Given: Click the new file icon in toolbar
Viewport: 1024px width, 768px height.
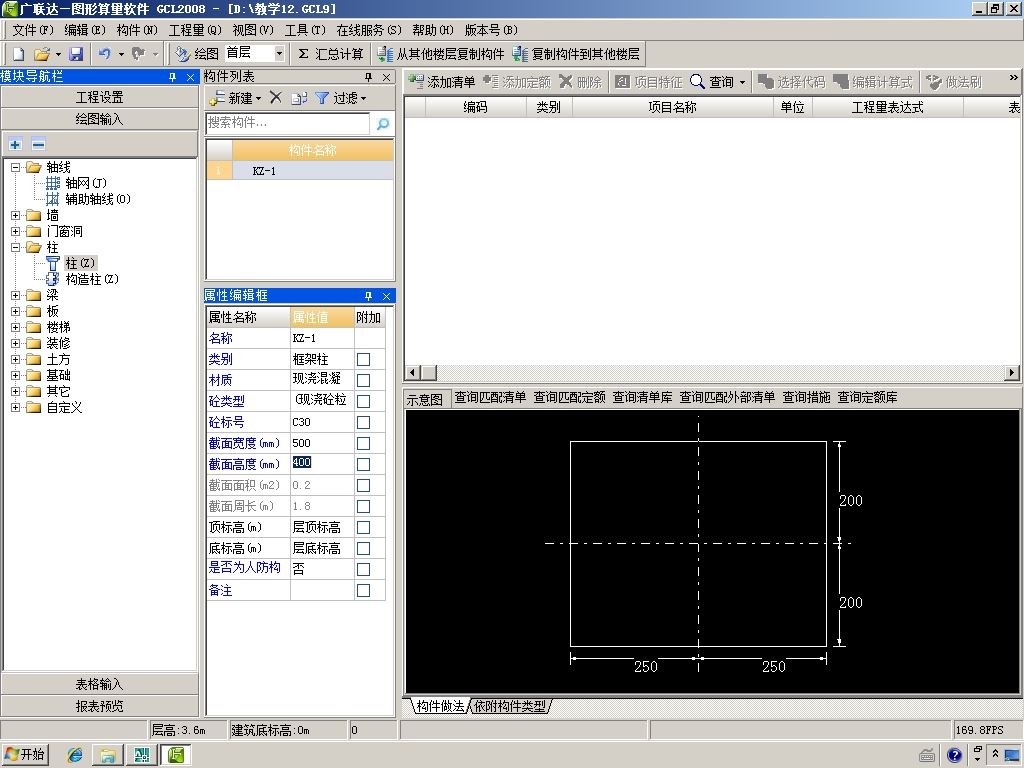Looking at the screenshot, I should pyautogui.click(x=18, y=54).
